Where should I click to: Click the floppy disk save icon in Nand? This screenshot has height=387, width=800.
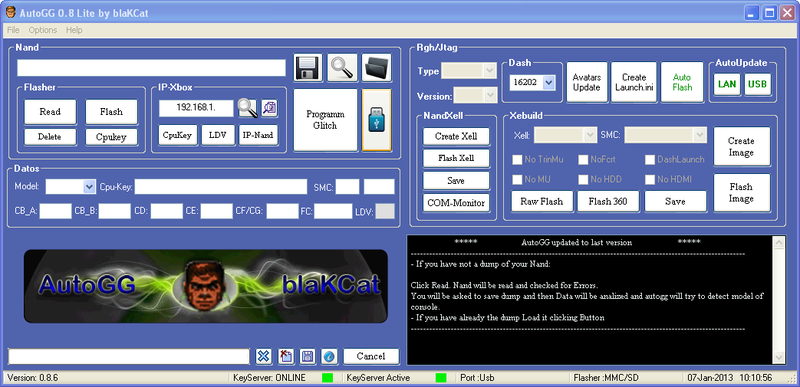pyautogui.click(x=308, y=68)
